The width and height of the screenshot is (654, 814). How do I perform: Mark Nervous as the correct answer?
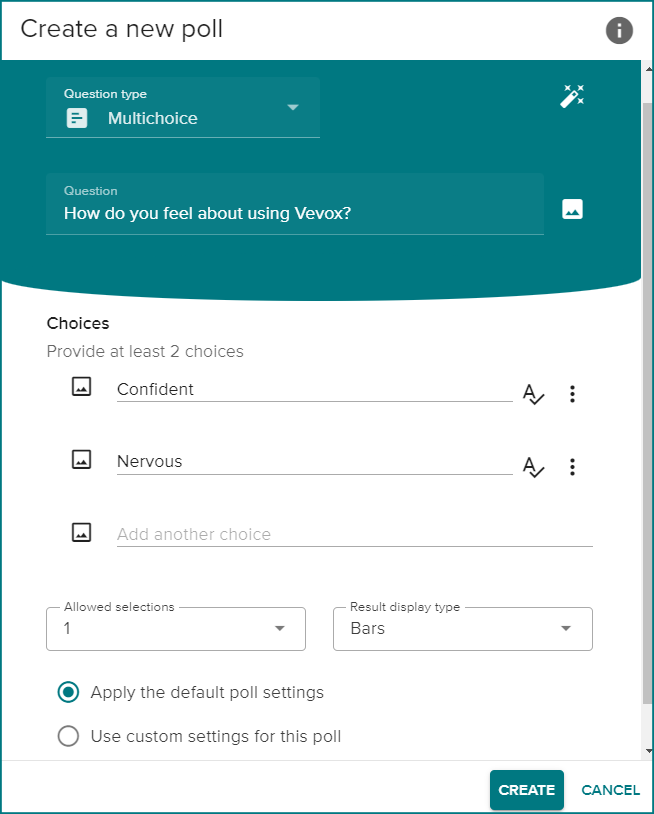533,467
